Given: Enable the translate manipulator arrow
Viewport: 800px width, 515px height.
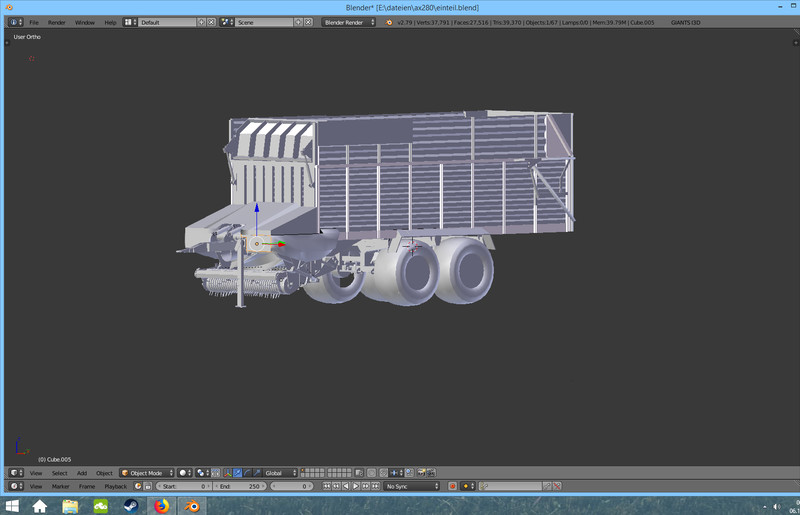Looking at the screenshot, I should coord(237,472).
